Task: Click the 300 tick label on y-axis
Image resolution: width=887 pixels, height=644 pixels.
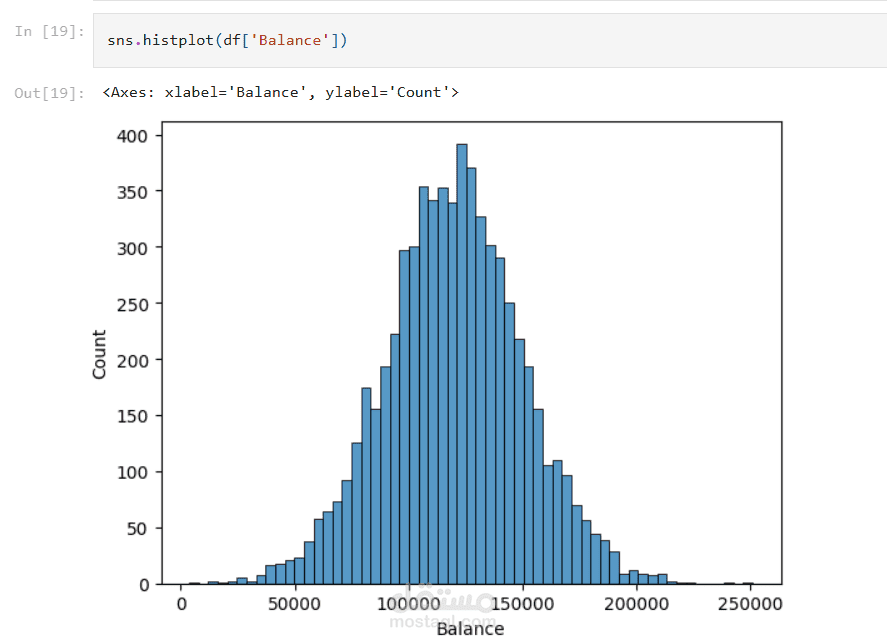Action: click(132, 248)
